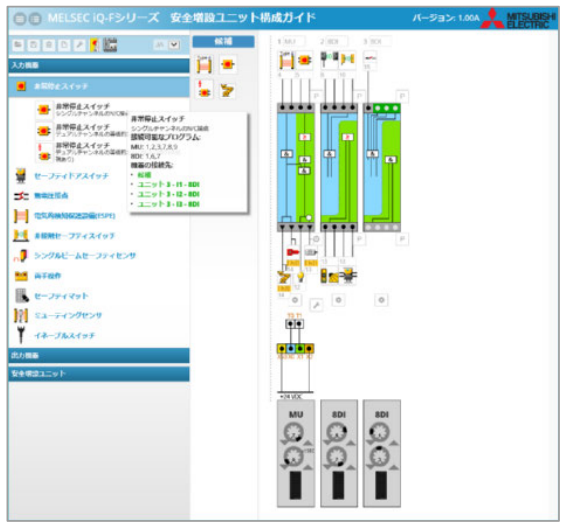Open gear settings under unit 3
The height and width of the screenshot is (528, 569).
pos(381,300)
